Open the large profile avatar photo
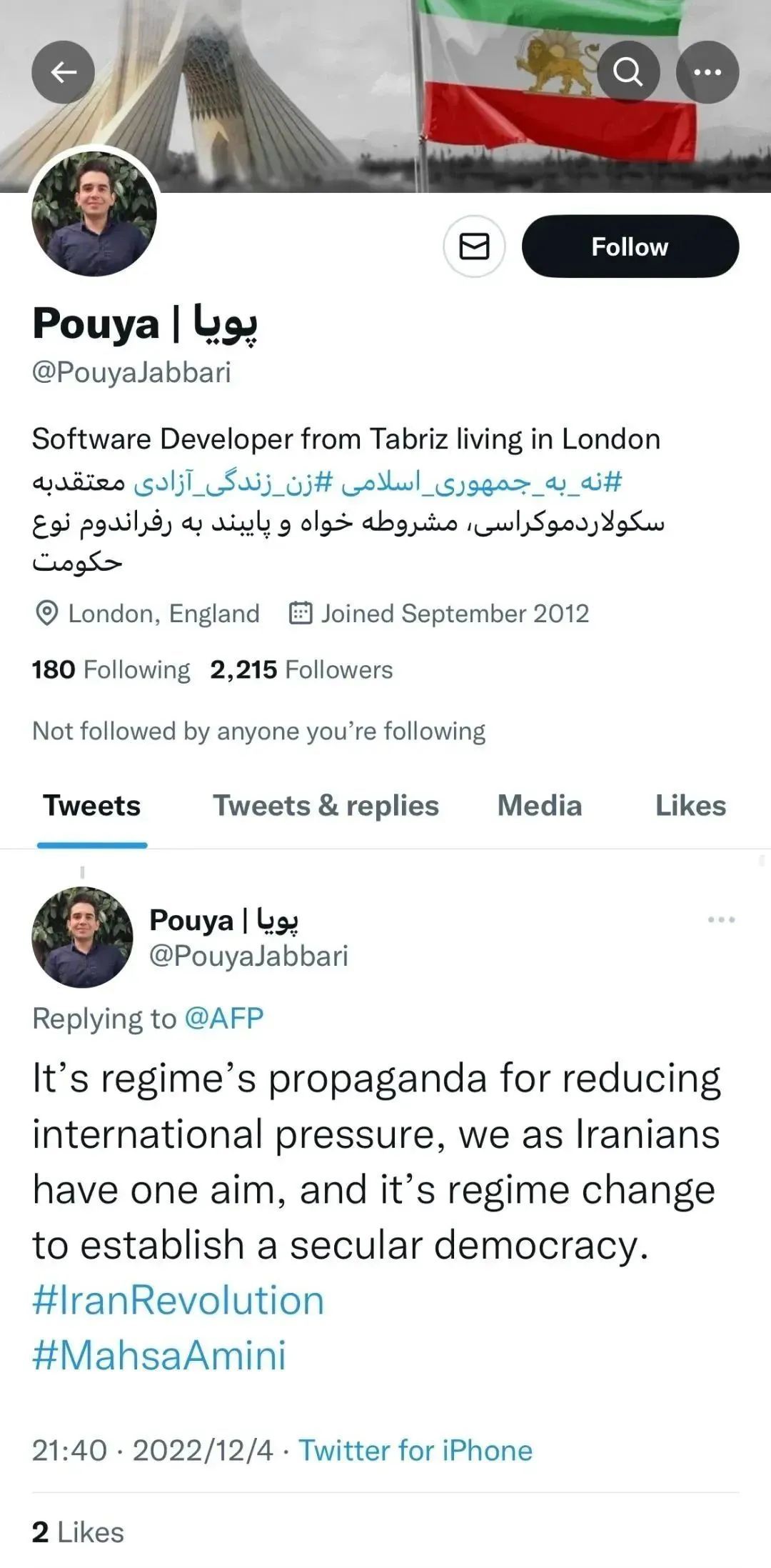The width and height of the screenshot is (771, 1568). click(x=94, y=214)
